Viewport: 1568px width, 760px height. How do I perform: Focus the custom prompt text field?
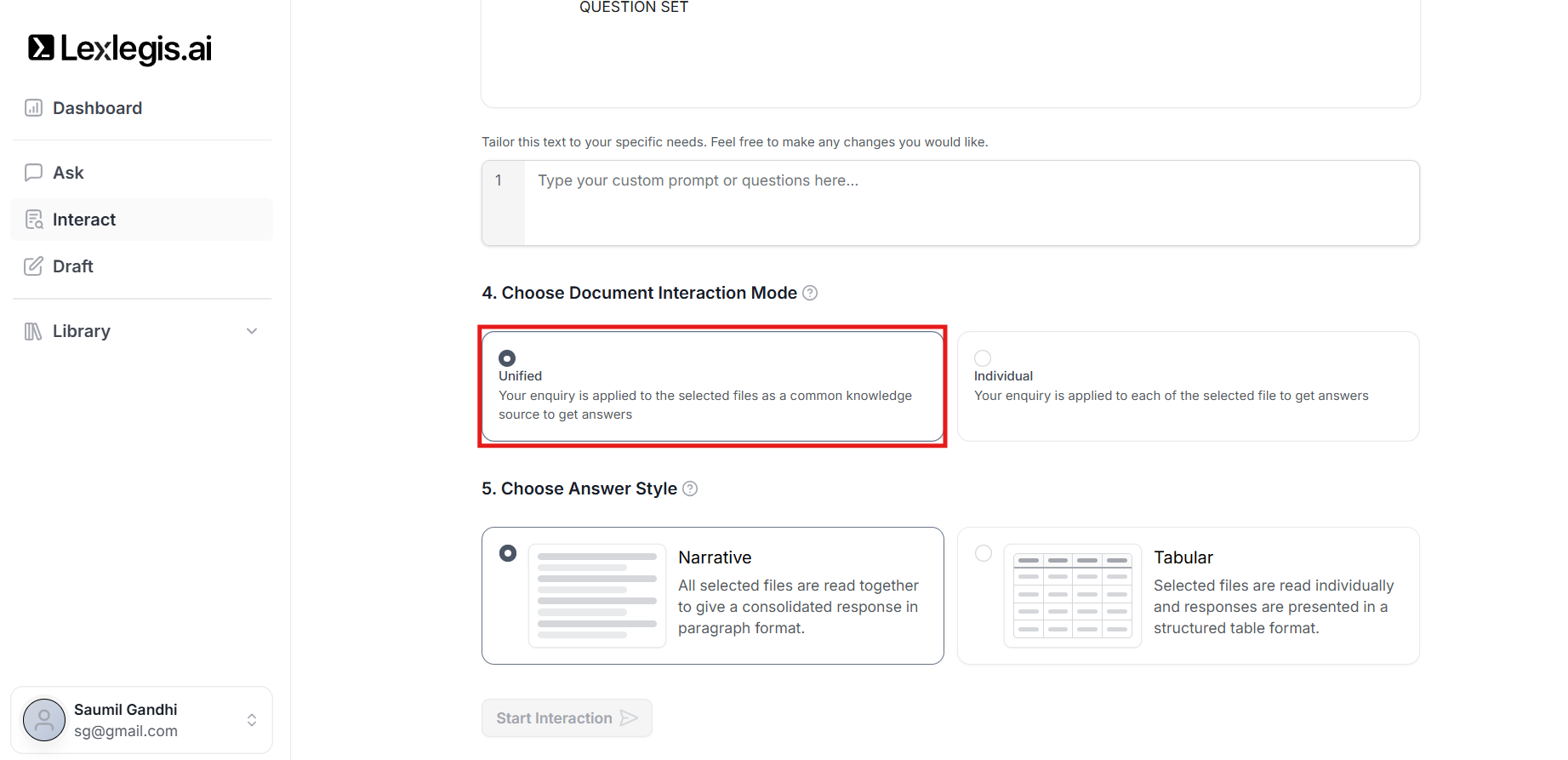coord(970,203)
